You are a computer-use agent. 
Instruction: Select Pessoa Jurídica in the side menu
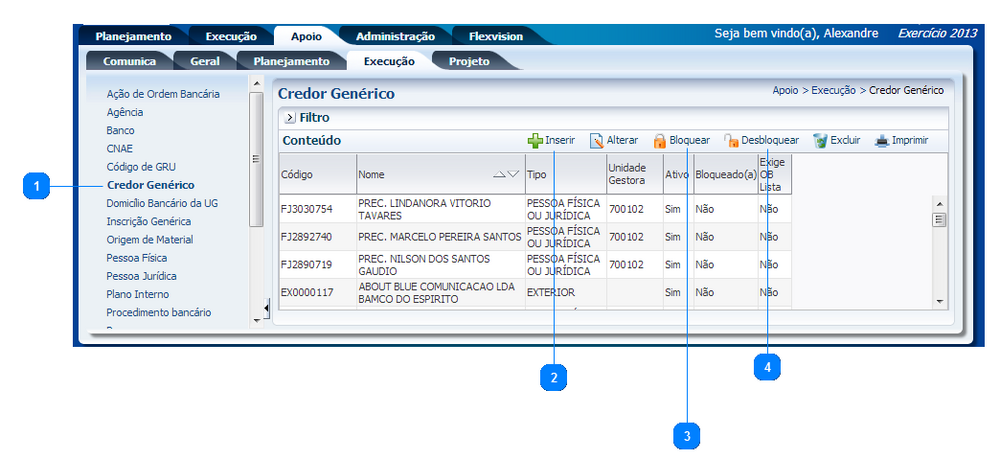tap(141, 276)
